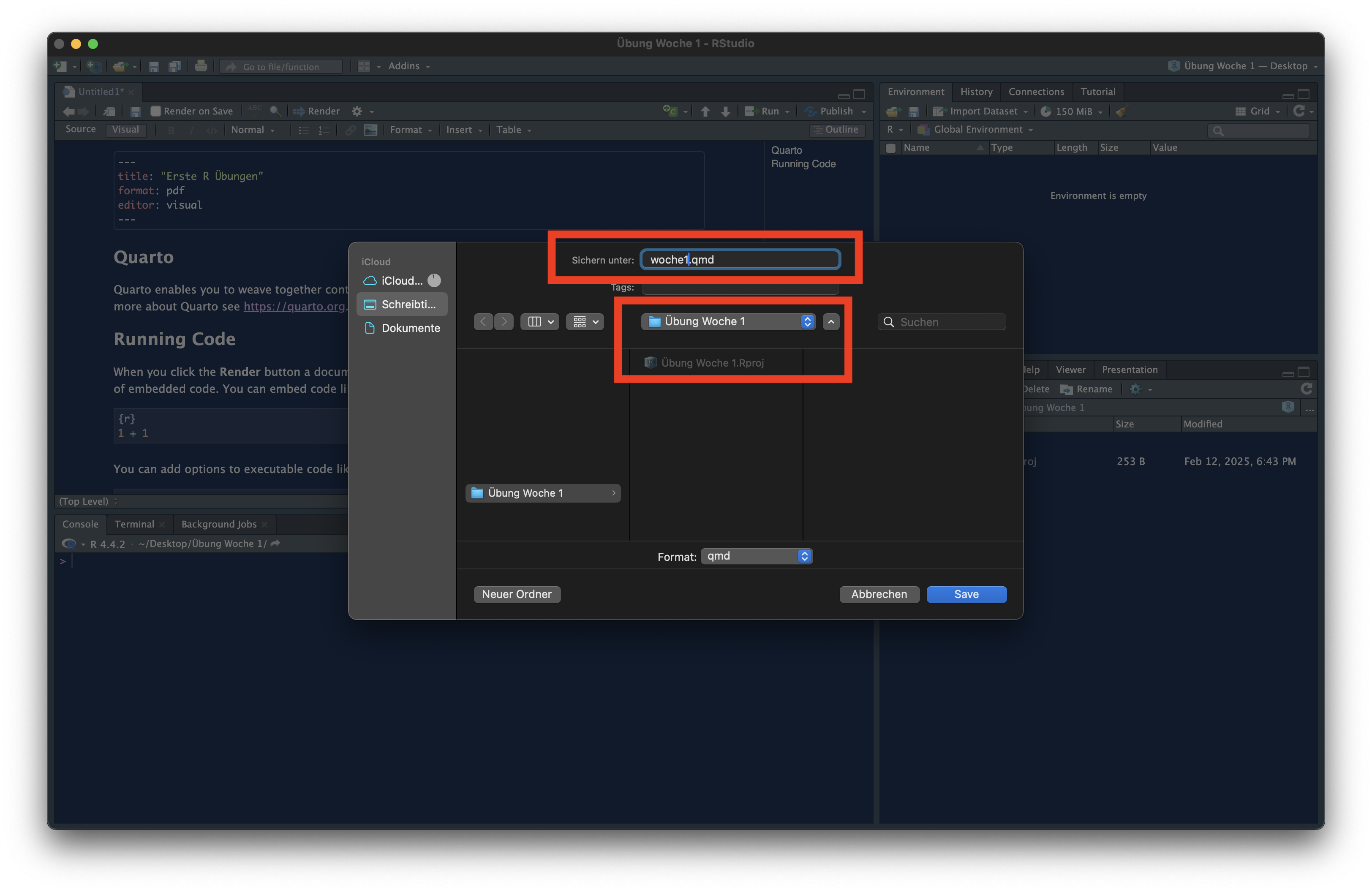Select Dokumente in dialog sidebar
This screenshot has width=1372, height=892.
(x=402, y=328)
